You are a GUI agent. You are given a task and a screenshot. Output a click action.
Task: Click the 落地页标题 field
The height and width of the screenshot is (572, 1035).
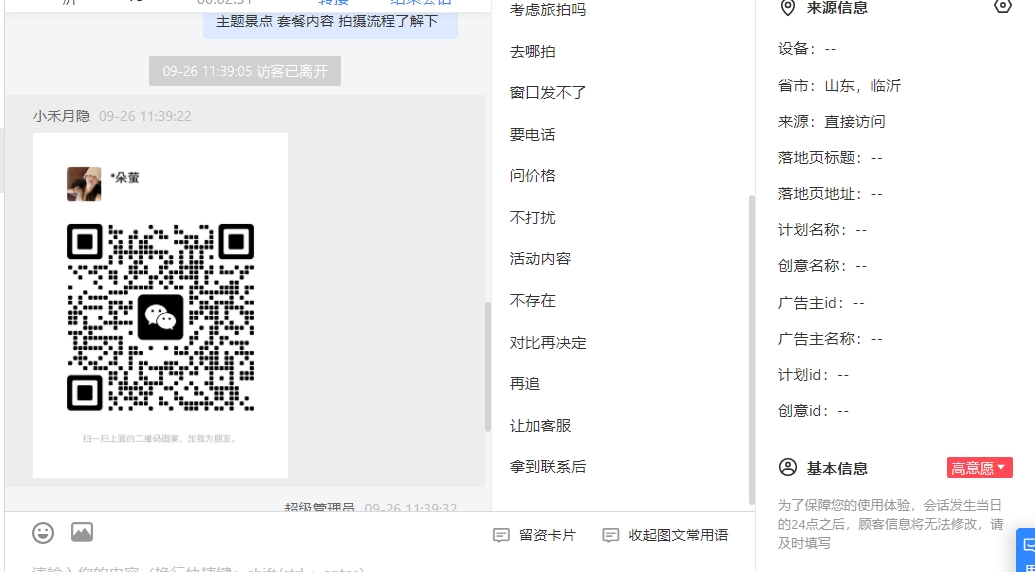pyautogui.click(x=830, y=158)
